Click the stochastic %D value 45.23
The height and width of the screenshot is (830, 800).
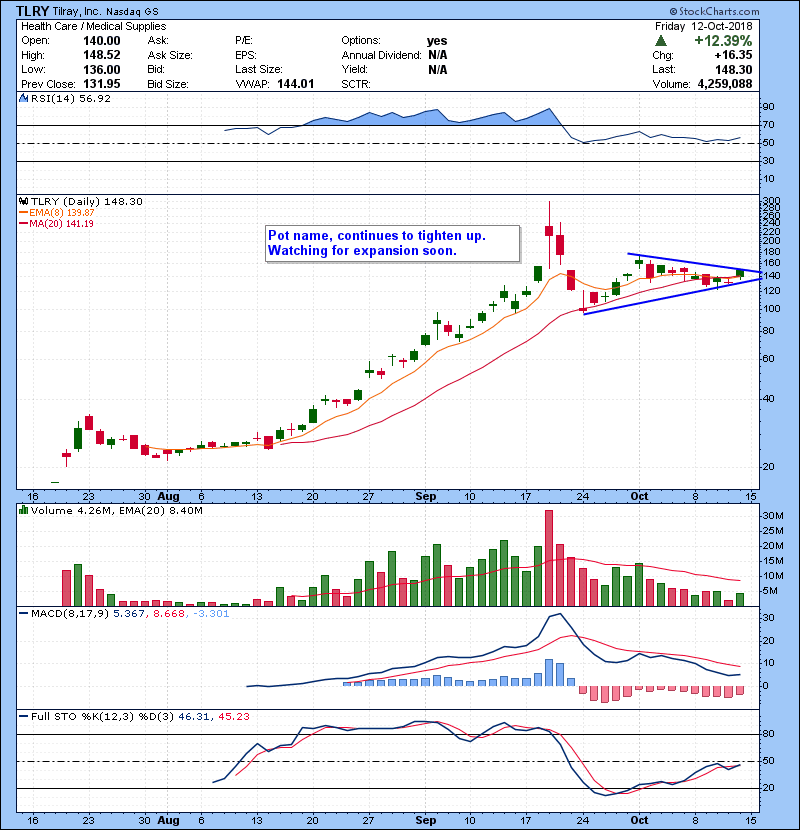point(233,716)
